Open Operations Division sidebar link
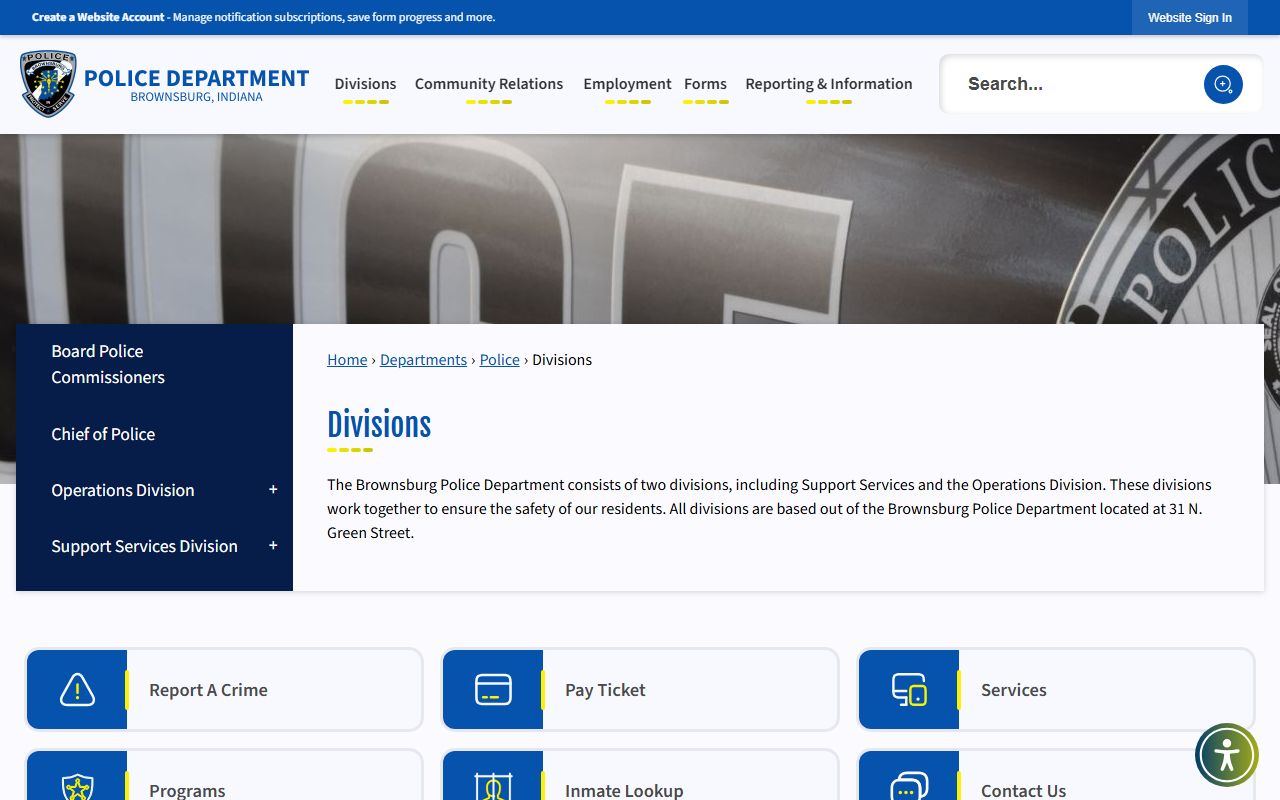Screen dimensions: 1280x800 123,490
